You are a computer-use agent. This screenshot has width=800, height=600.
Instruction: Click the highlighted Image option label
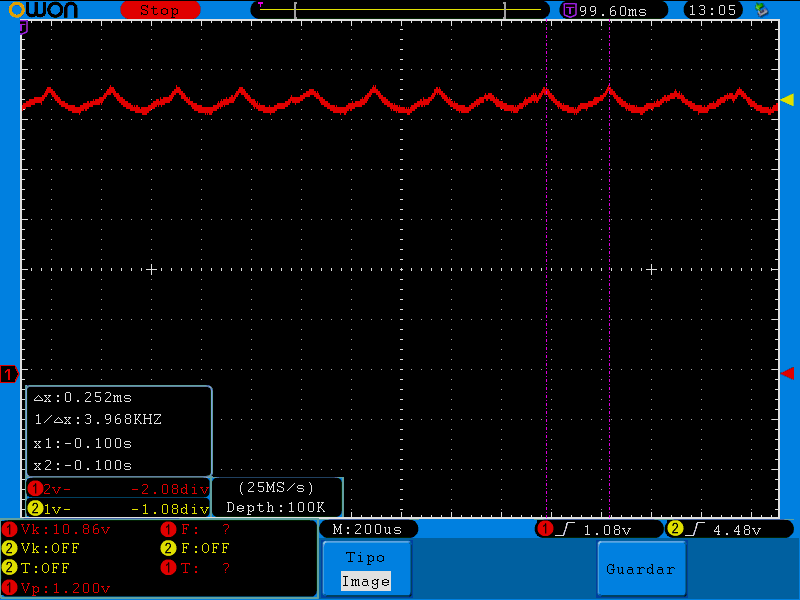[x=366, y=581]
